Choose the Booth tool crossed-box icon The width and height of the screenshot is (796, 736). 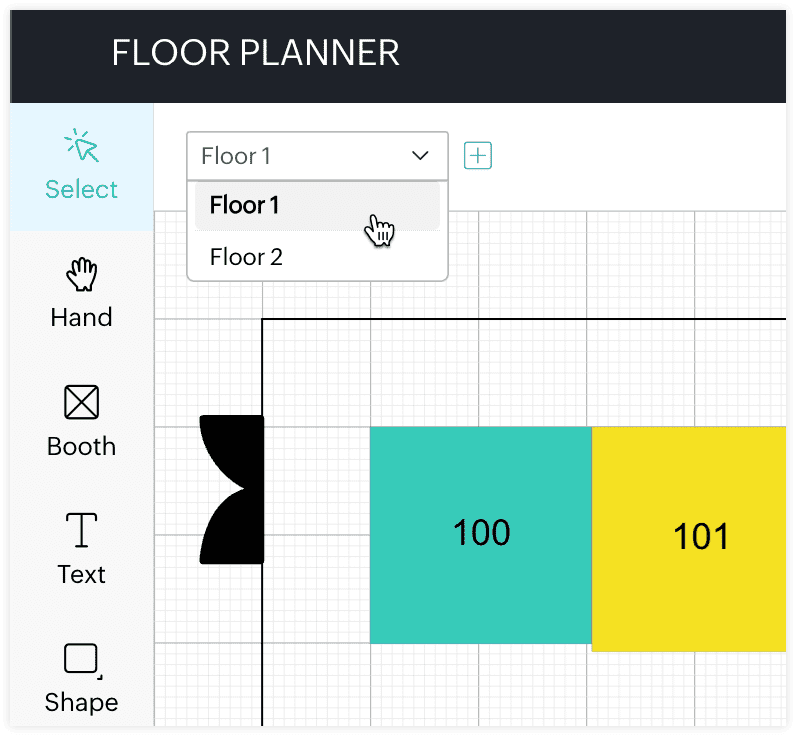click(x=81, y=403)
